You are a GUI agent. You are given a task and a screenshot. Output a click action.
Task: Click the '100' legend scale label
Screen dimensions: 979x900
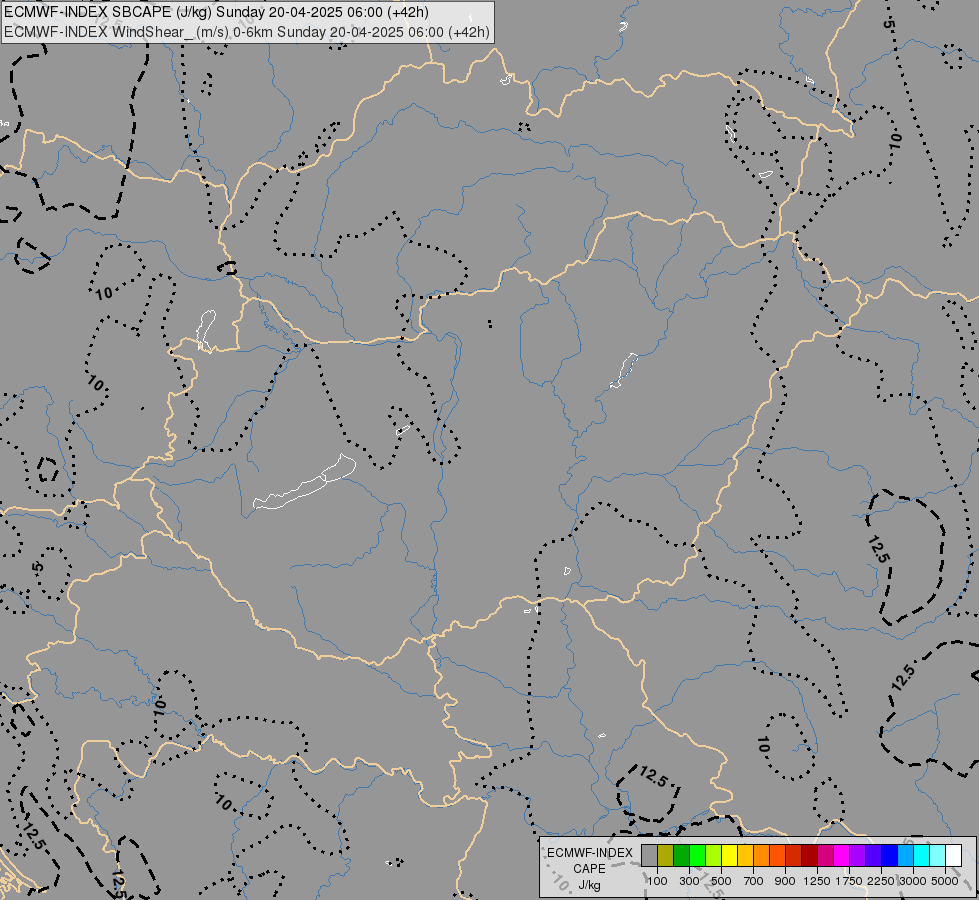(657, 881)
